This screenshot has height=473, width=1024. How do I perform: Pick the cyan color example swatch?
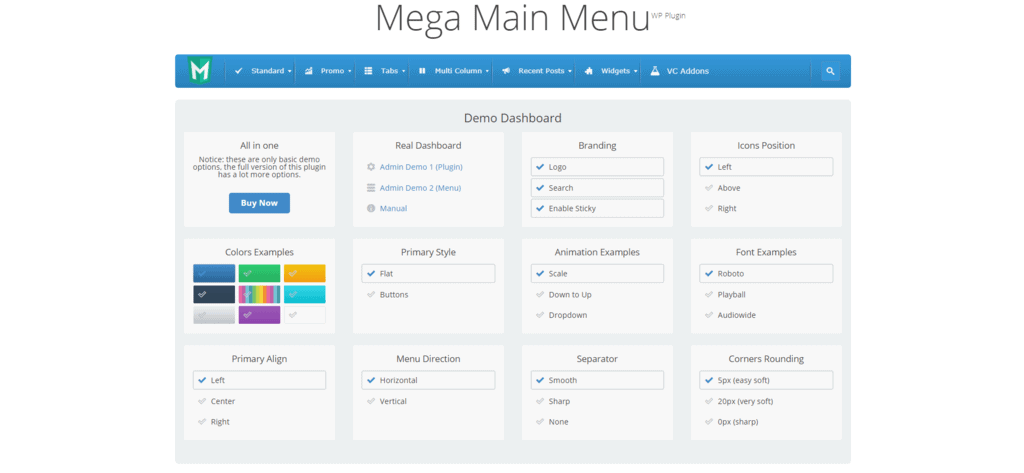click(x=304, y=294)
